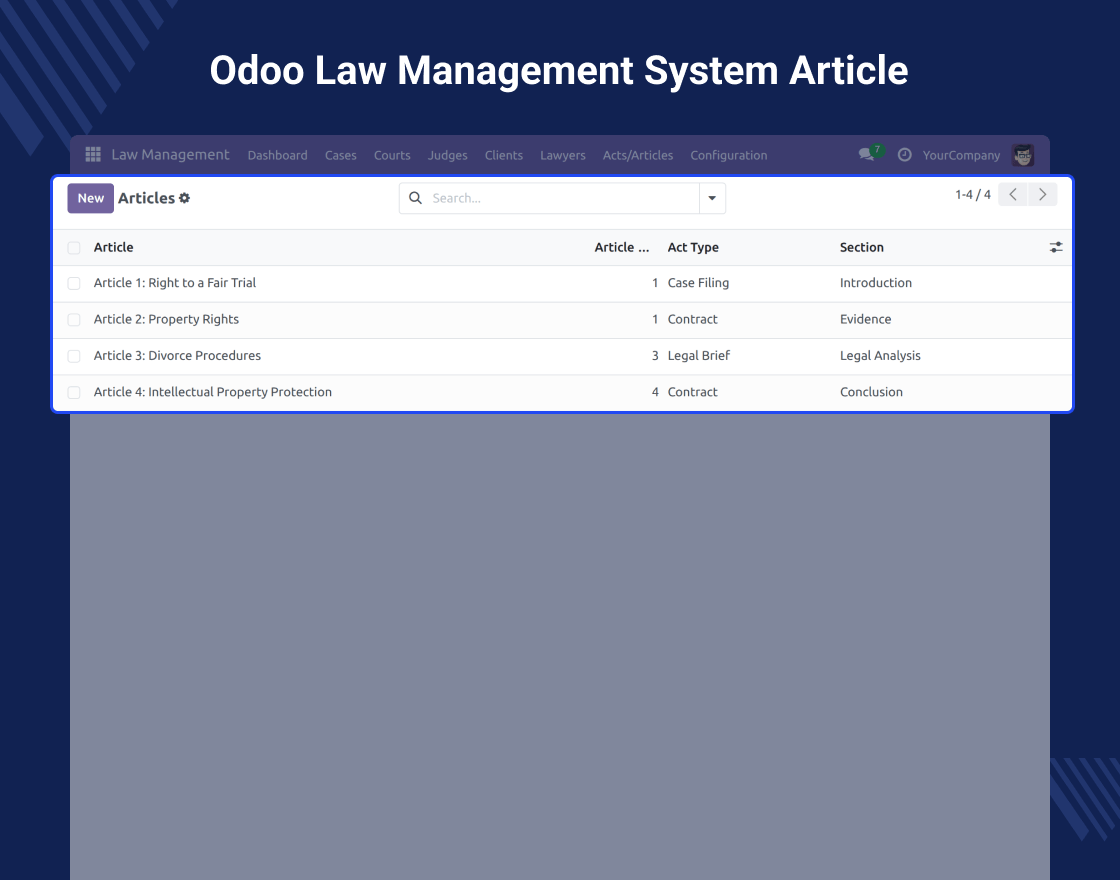This screenshot has height=880, width=1120.
Task: Open the Articles gear settings icon
Action: 184,198
